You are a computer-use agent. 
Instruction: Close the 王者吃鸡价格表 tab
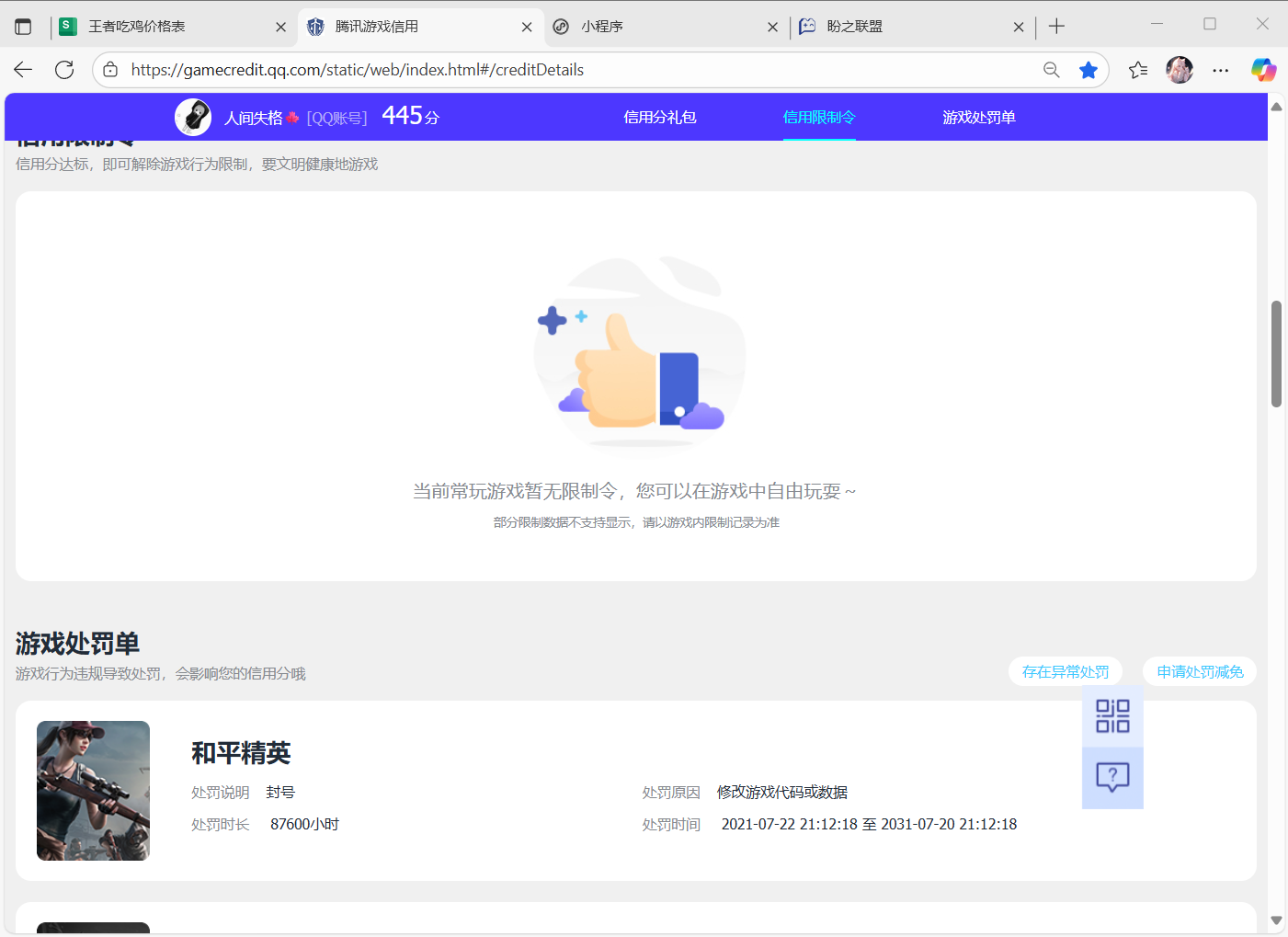(280, 27)
